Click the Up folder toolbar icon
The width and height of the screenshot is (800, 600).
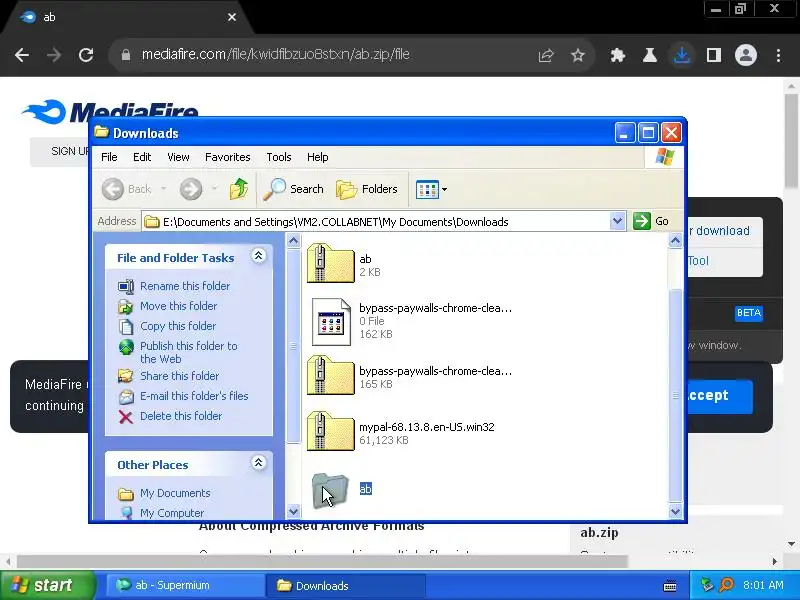(238, 189)
